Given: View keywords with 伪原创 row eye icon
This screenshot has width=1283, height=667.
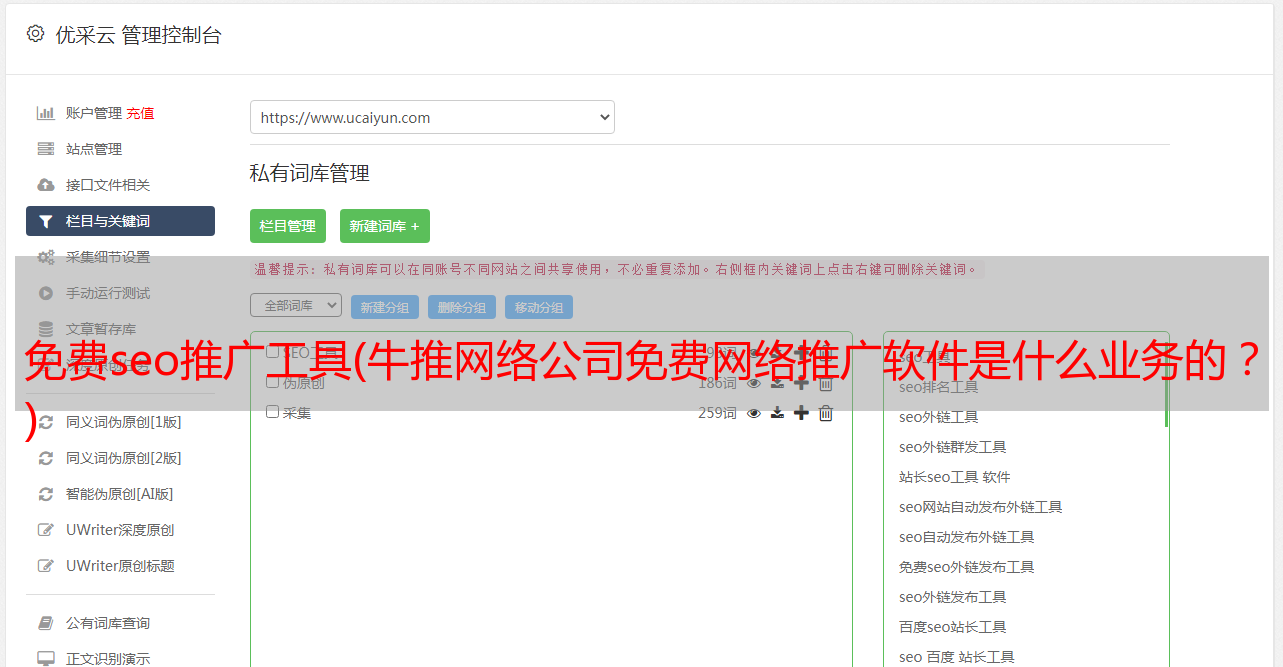Looking at the screenshot, I should tap(754, 383).
